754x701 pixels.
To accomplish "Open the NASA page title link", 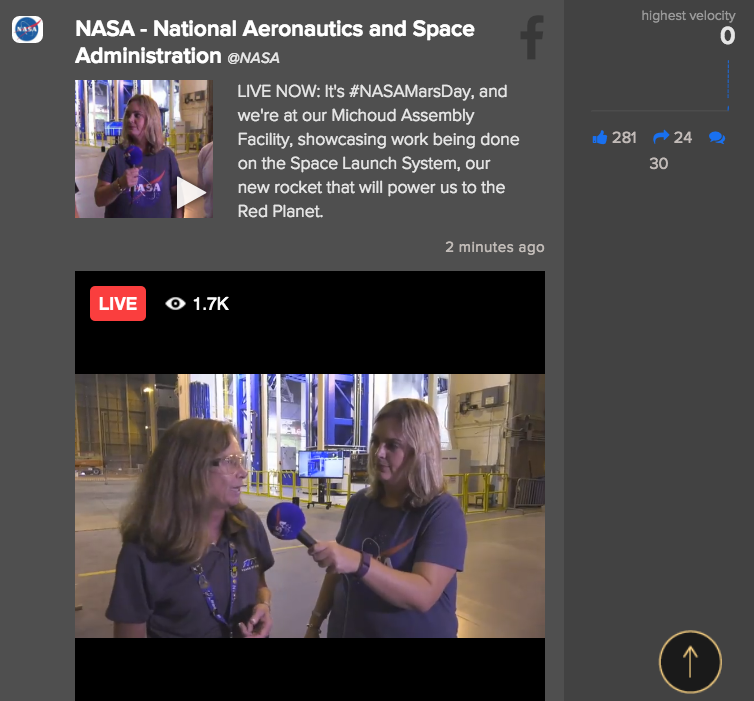I will 275,42.
